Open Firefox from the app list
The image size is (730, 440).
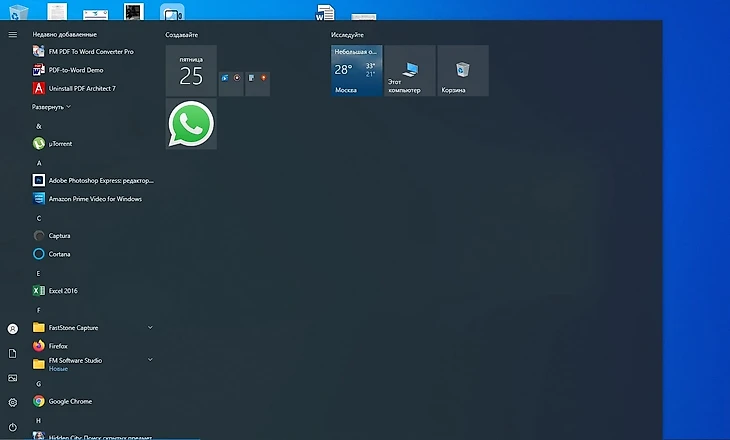pyautogui.click(x=58, y=346)
